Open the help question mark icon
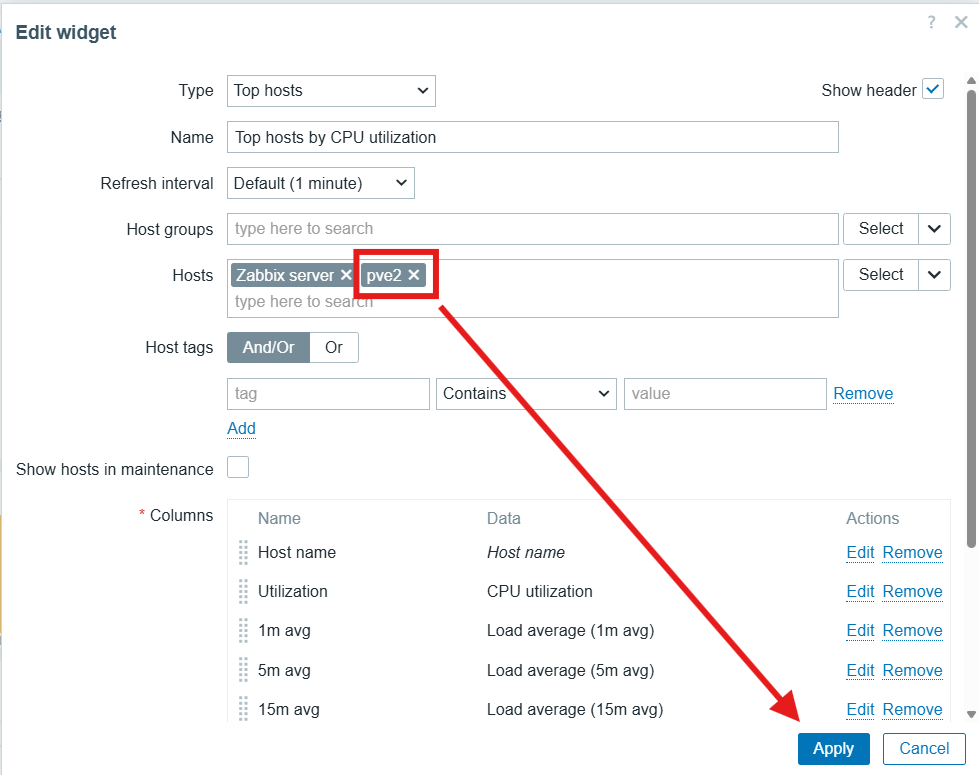Viewport: 979px width, 775px height. [932, 22]
